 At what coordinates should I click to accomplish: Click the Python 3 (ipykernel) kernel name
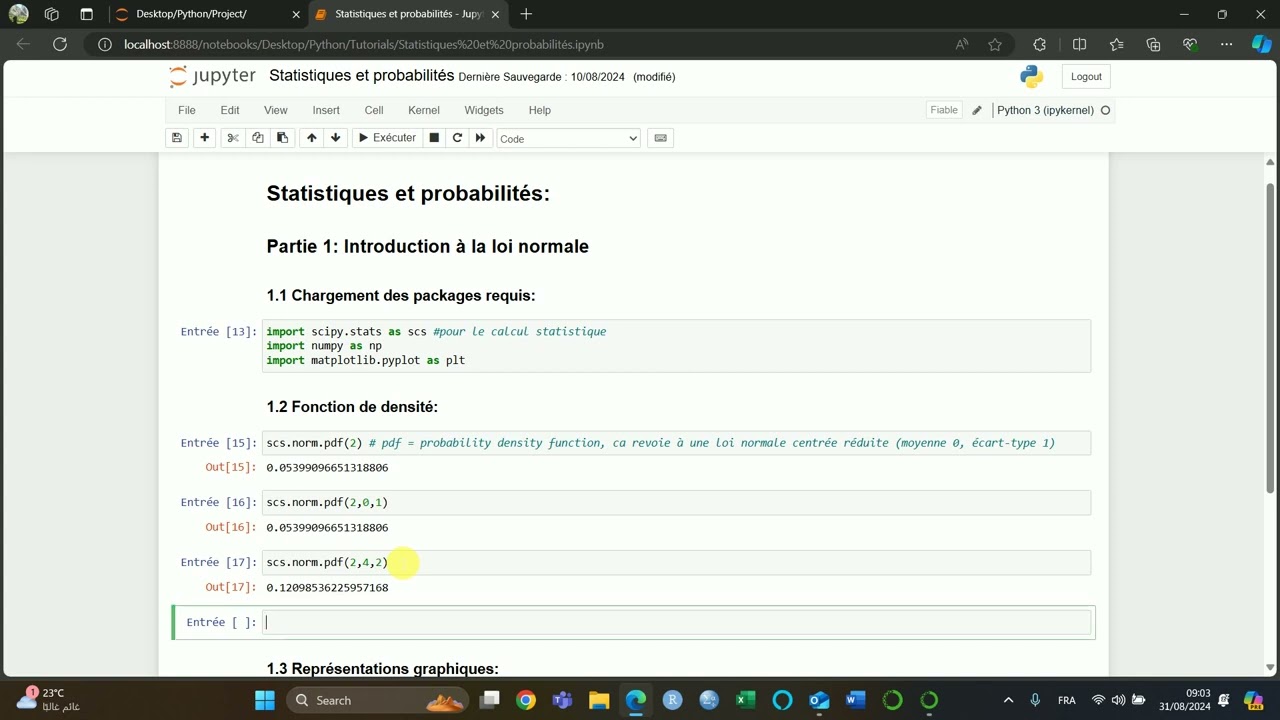pos(1045,110)
